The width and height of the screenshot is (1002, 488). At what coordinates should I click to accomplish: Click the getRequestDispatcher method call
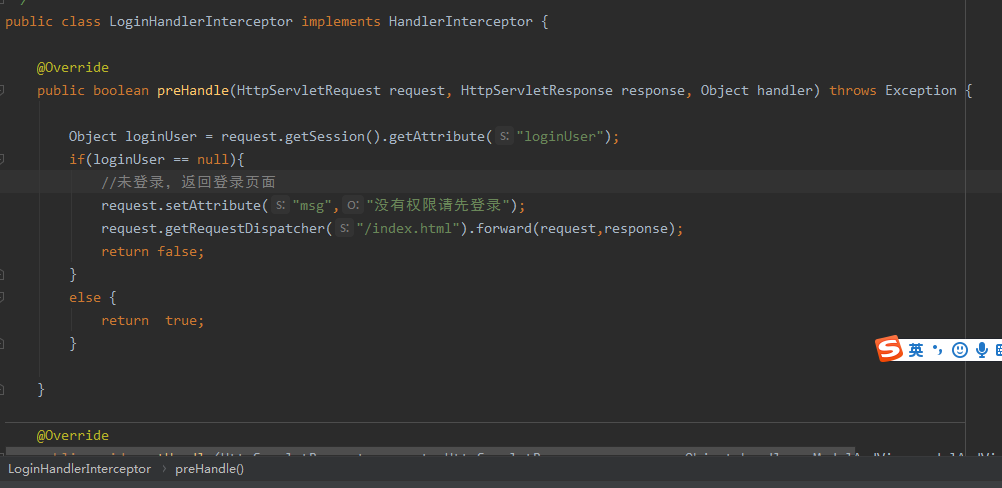(x=245, y=229)
